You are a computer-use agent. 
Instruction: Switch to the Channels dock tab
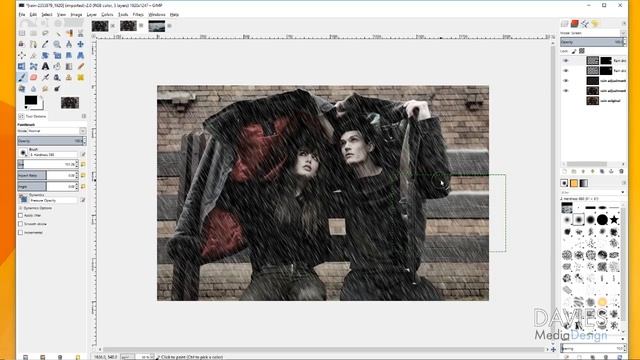pyautogui.click(x=575, y=24)
